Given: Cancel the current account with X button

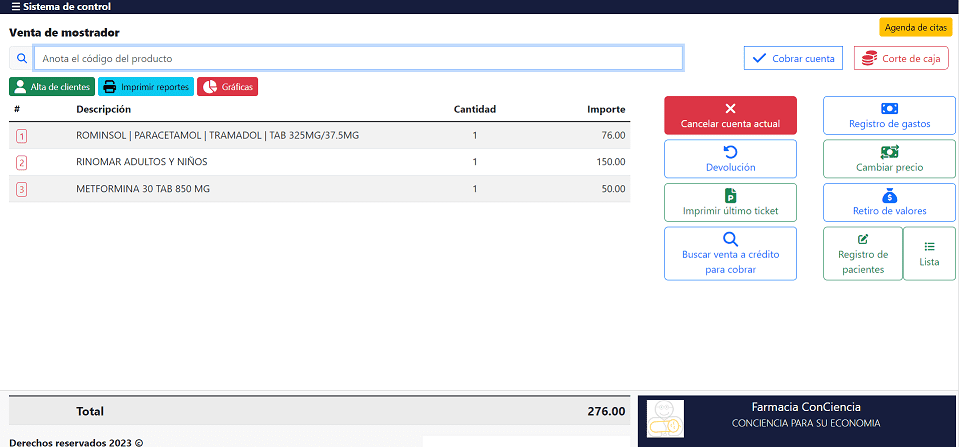Looking at the screenshot, I should 730,116.
